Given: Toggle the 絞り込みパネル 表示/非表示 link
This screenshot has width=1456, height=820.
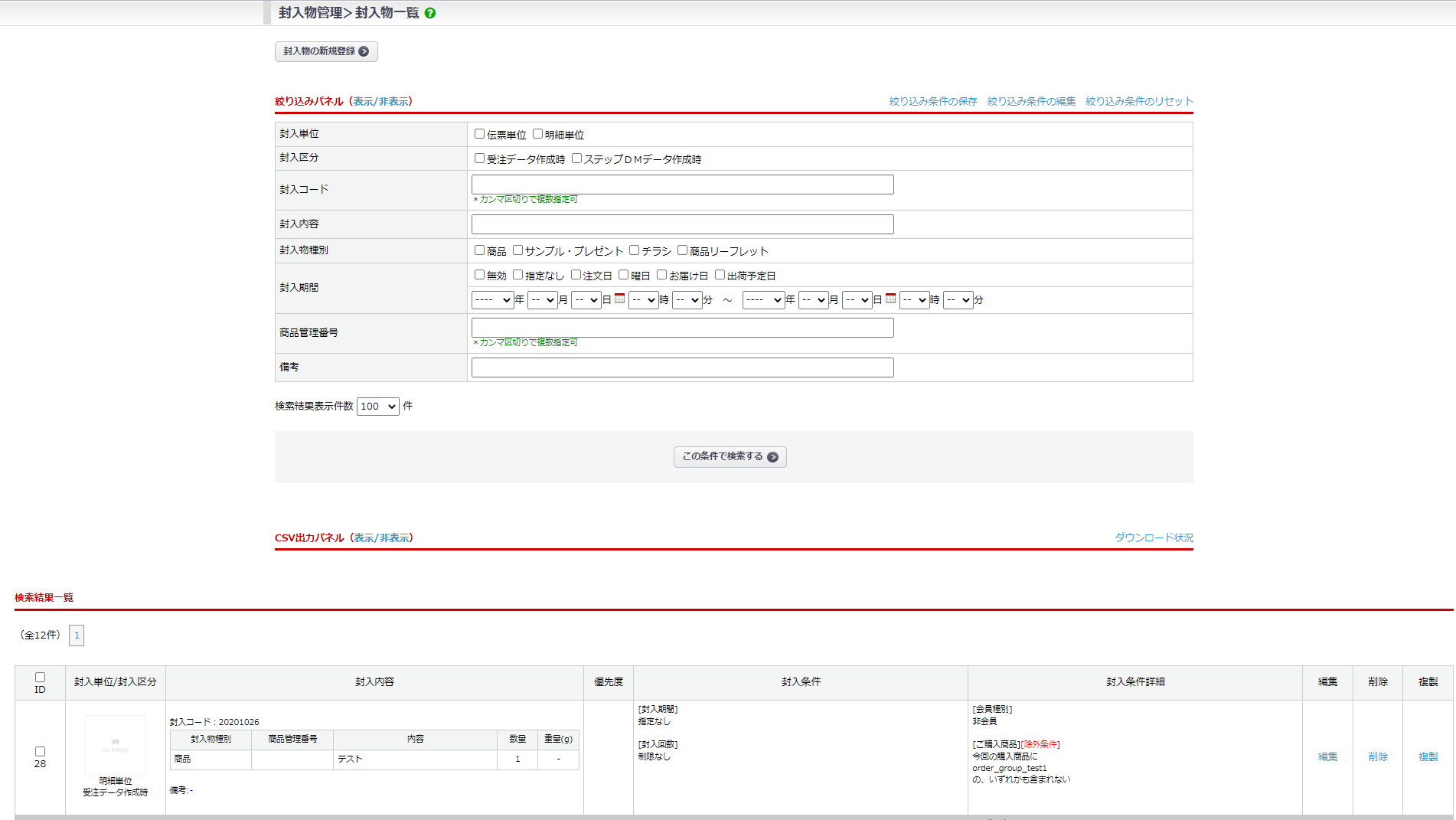Looking at the screenshot, I should pos(380,102).
